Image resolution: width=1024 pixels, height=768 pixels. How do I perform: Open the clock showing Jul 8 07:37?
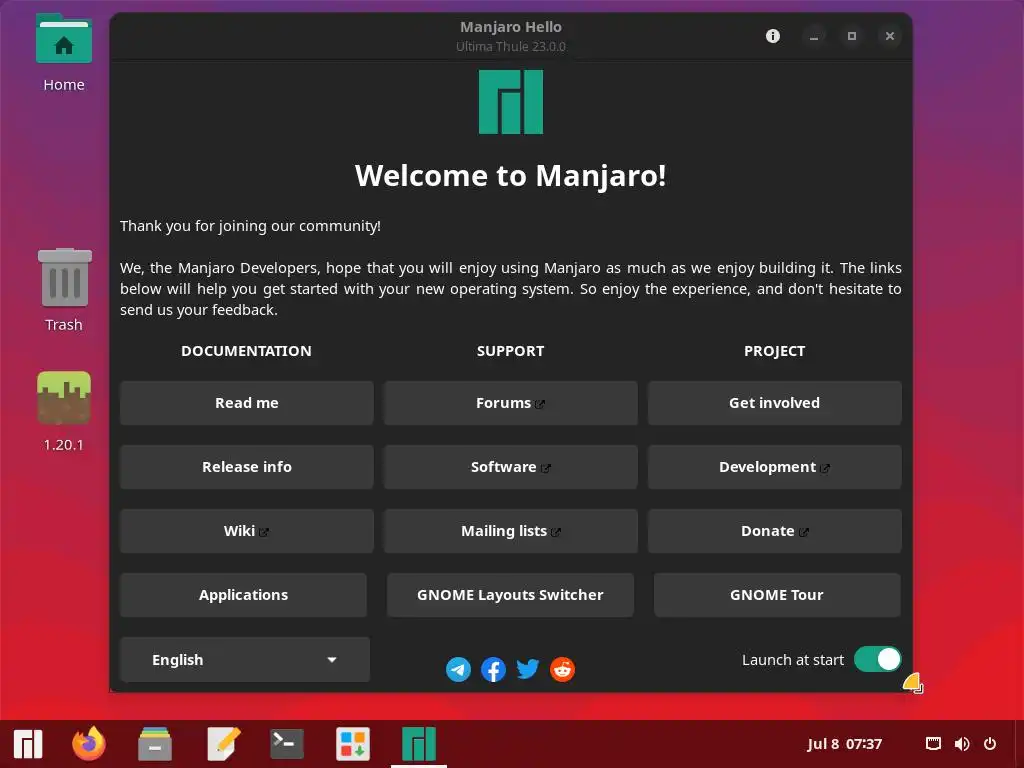(844, 744)
